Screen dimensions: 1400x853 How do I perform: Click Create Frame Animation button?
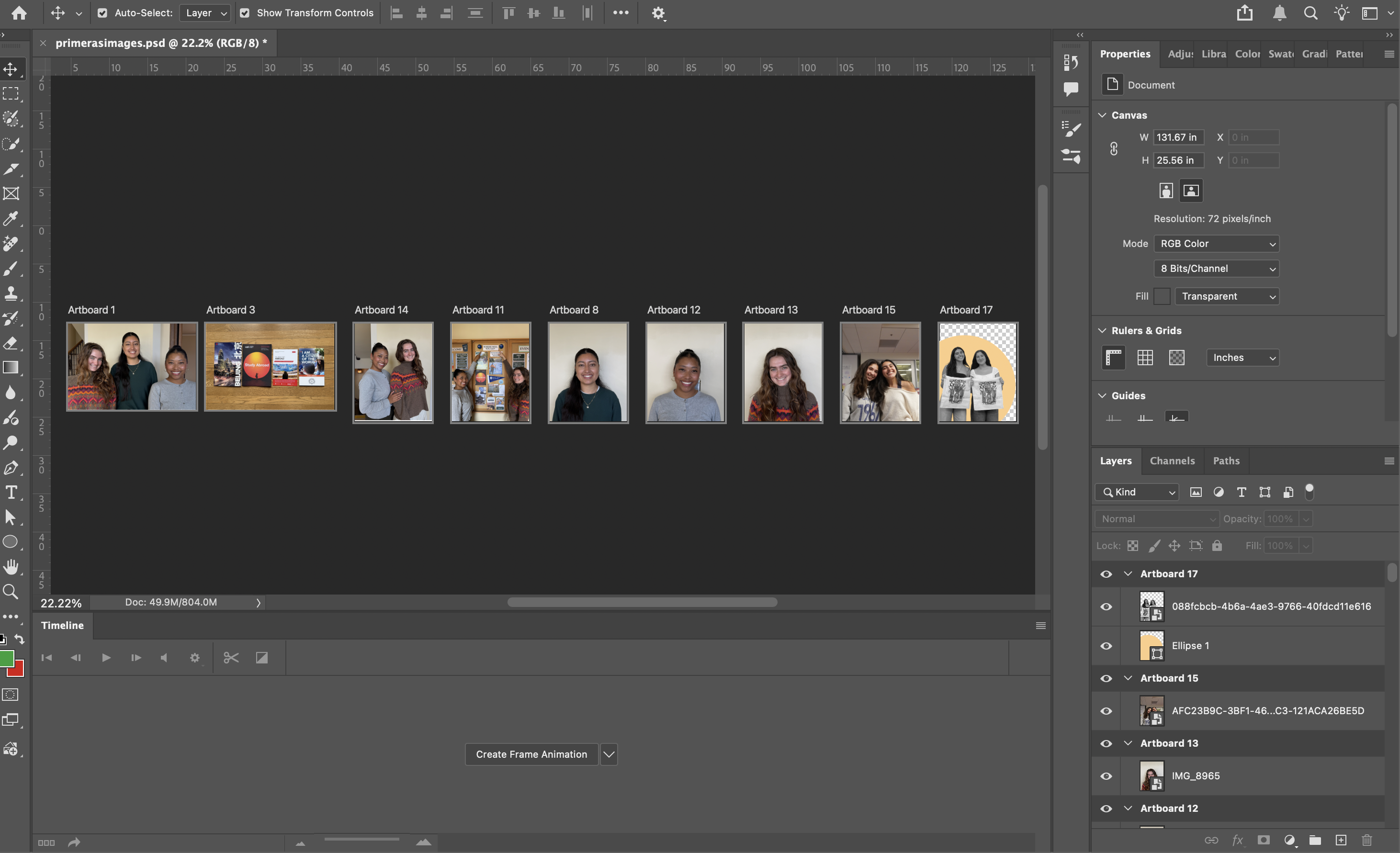pos(531,755)
